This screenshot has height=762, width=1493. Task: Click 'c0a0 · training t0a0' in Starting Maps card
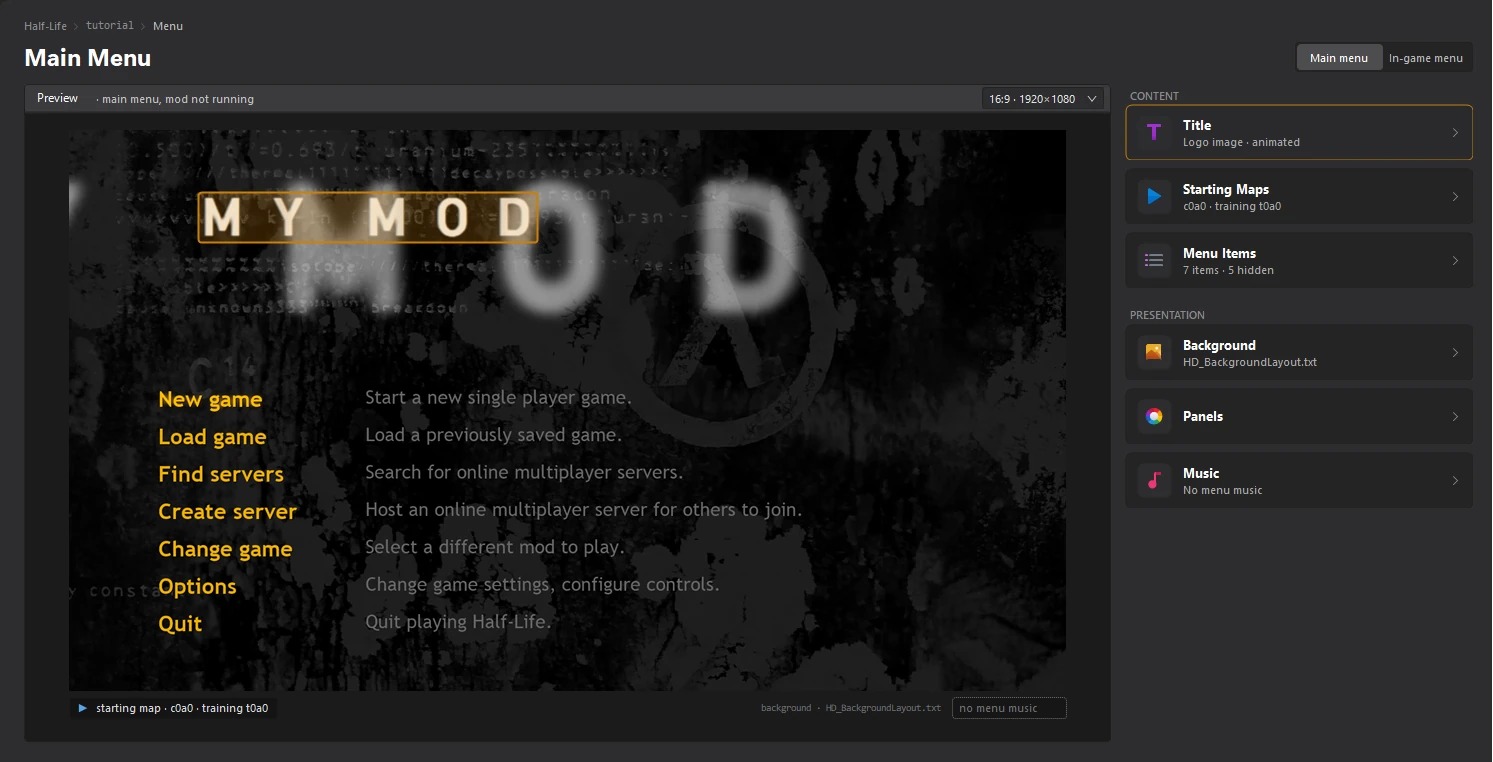coord(1232,206)
